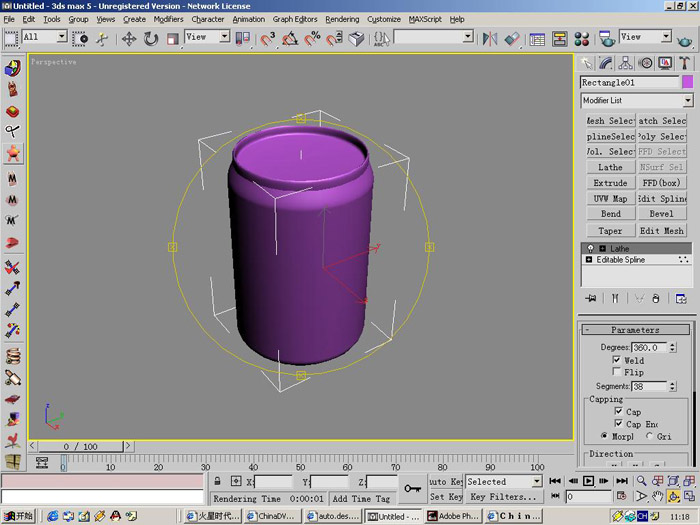Screen dimensions: 700x525
Task: Open the MAXScript menu
Action: [x=425, y=19]
